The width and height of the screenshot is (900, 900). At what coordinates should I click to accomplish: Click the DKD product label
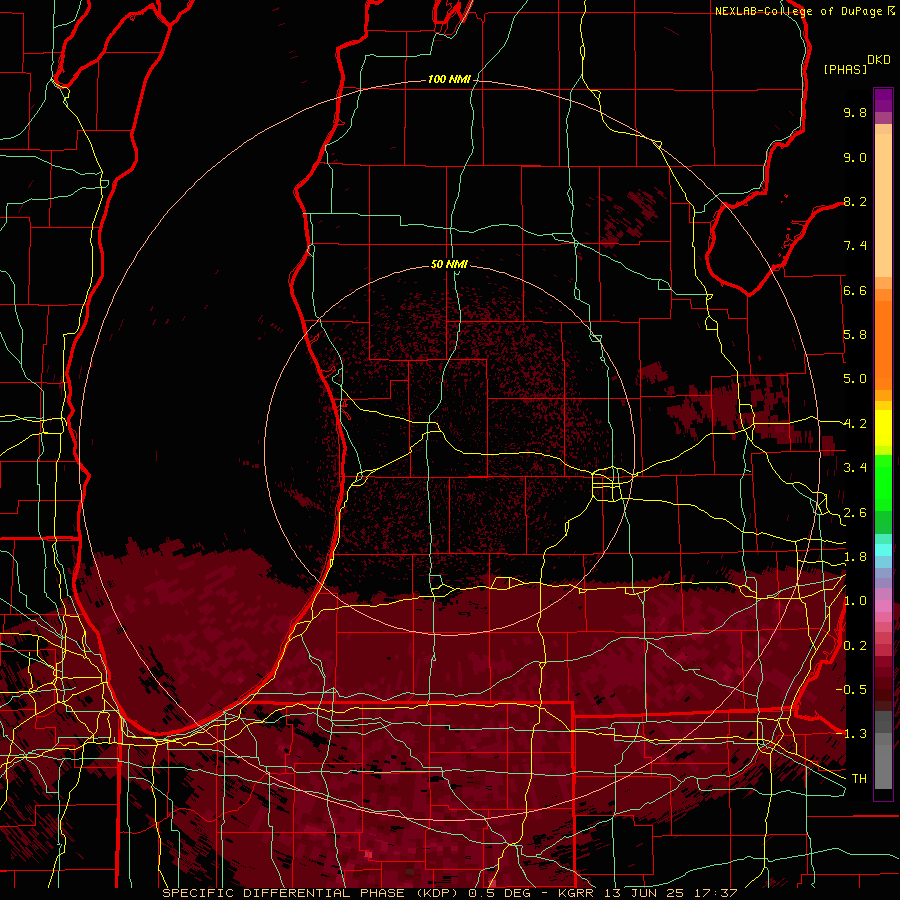pos(879,60)
